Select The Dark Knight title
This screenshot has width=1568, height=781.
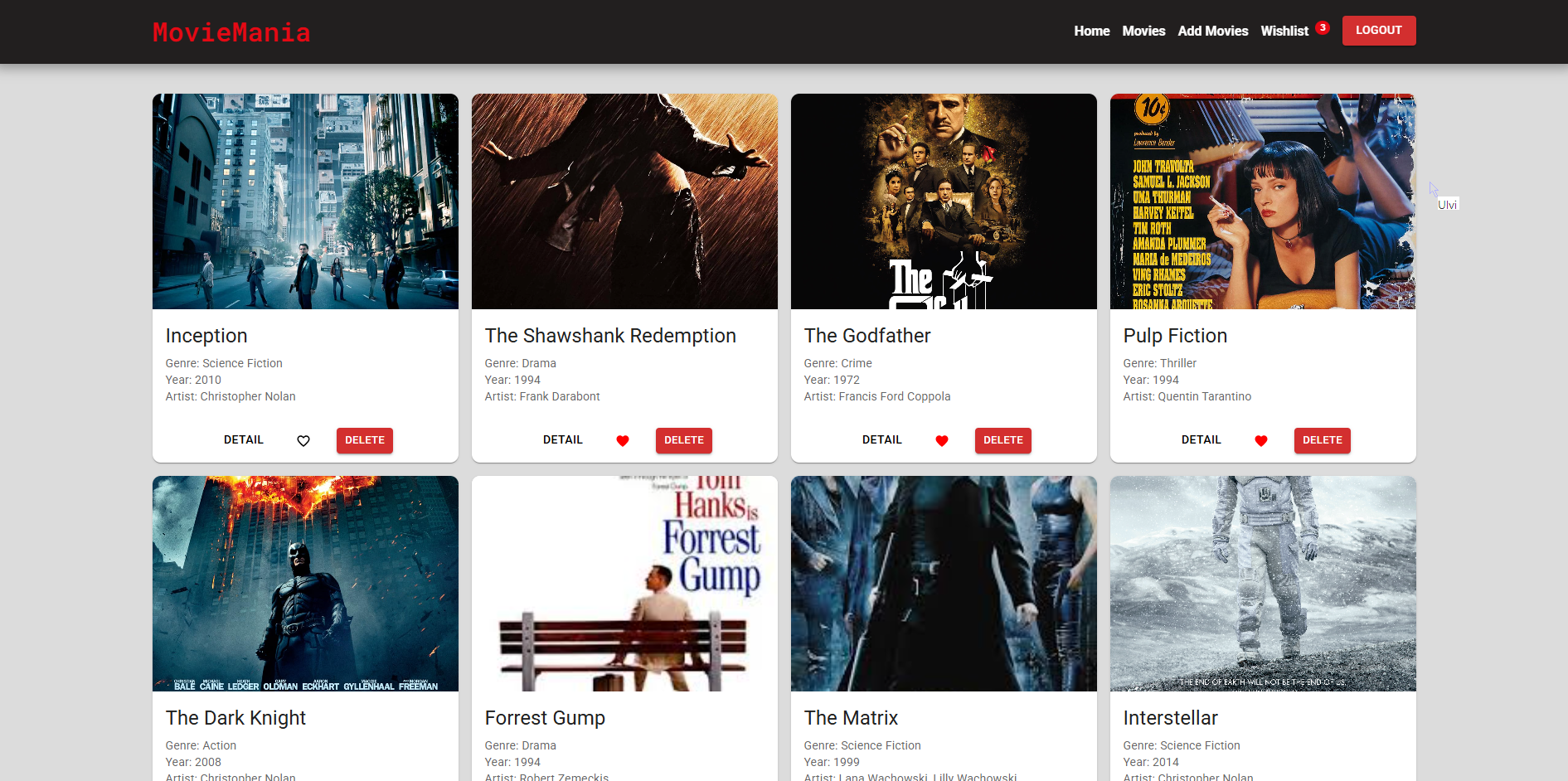click(235, 718)
